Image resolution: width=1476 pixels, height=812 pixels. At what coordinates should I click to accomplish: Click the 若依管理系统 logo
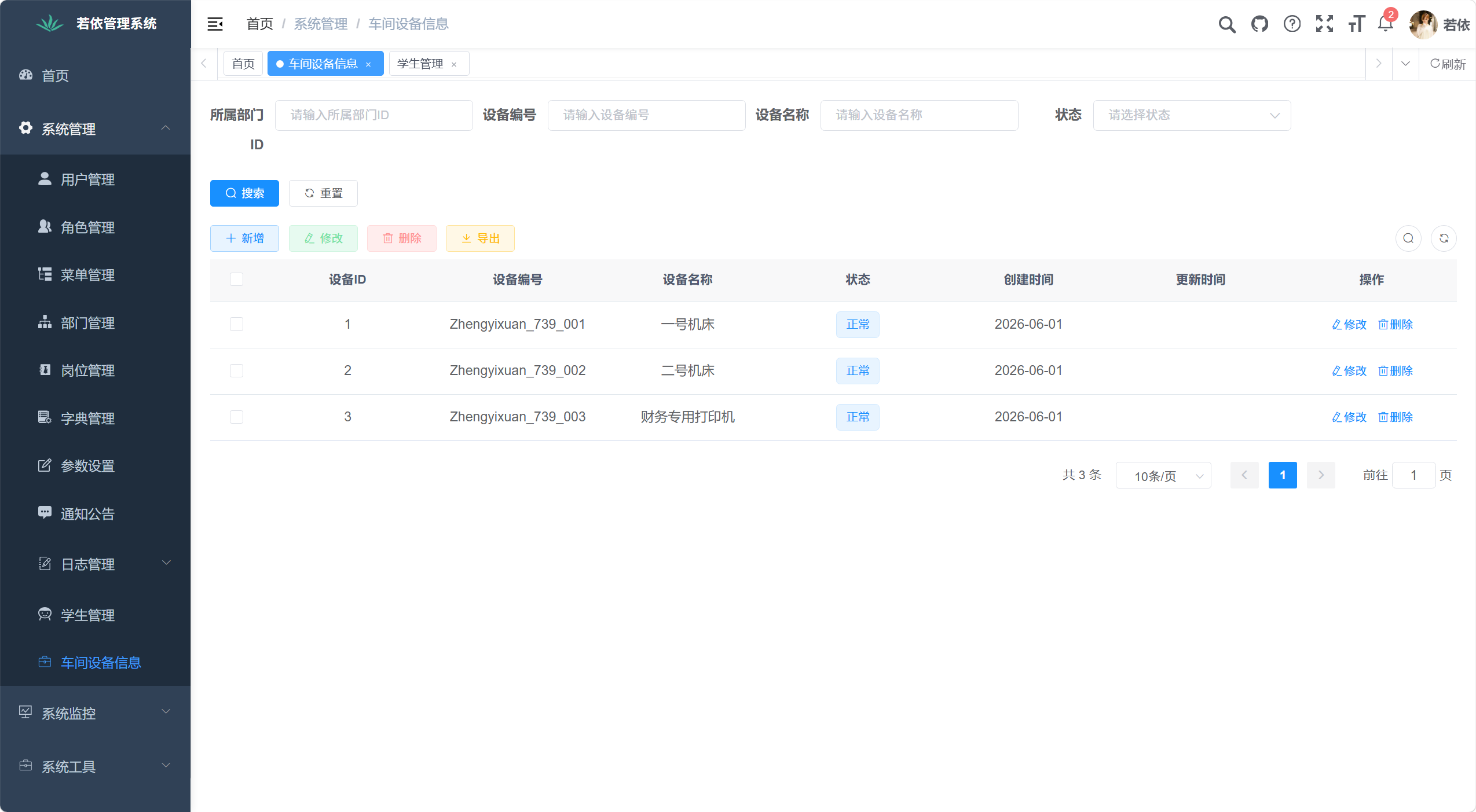coord(96,24)
